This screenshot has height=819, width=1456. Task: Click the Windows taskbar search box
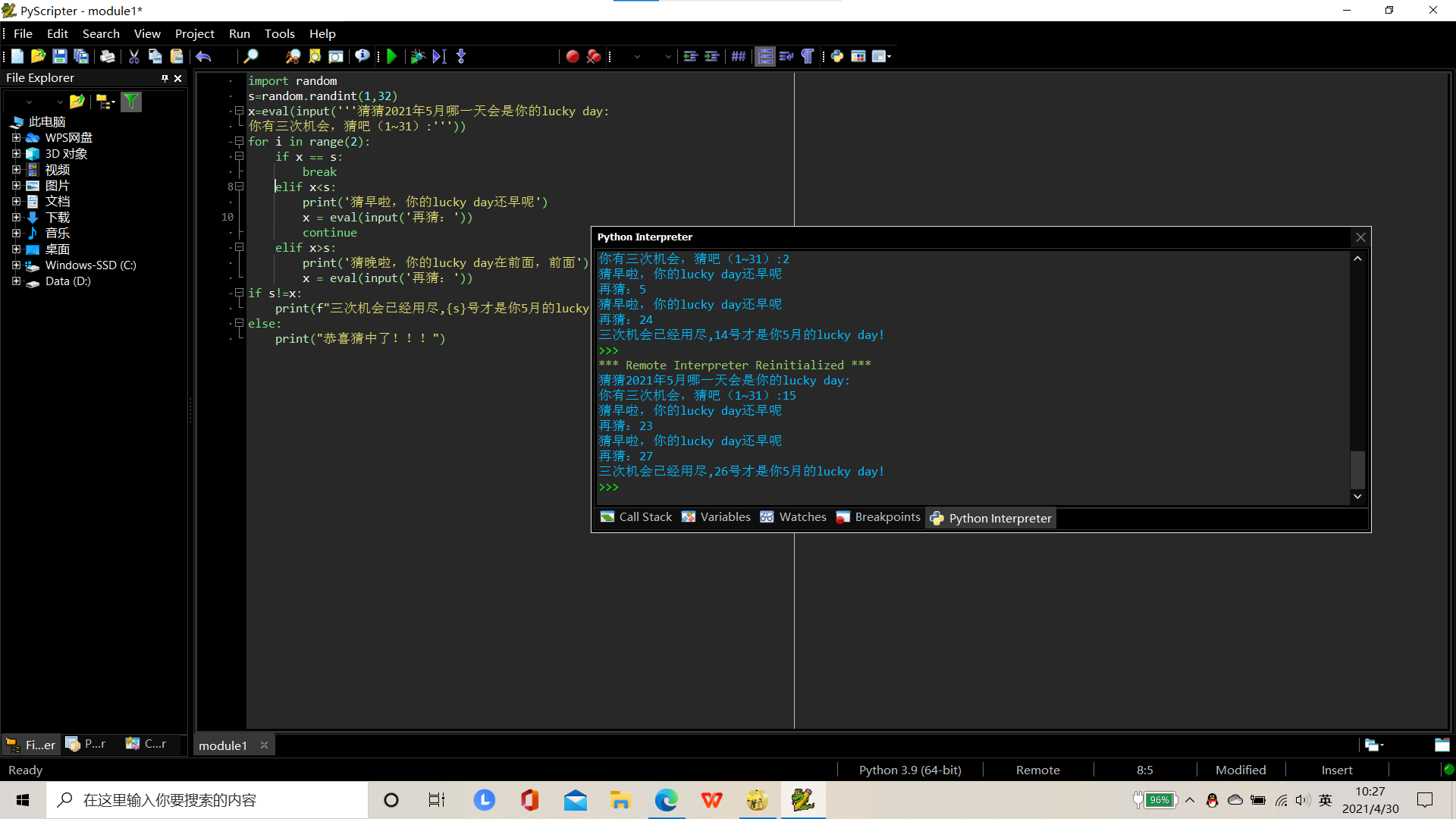(x=207, y=800)
